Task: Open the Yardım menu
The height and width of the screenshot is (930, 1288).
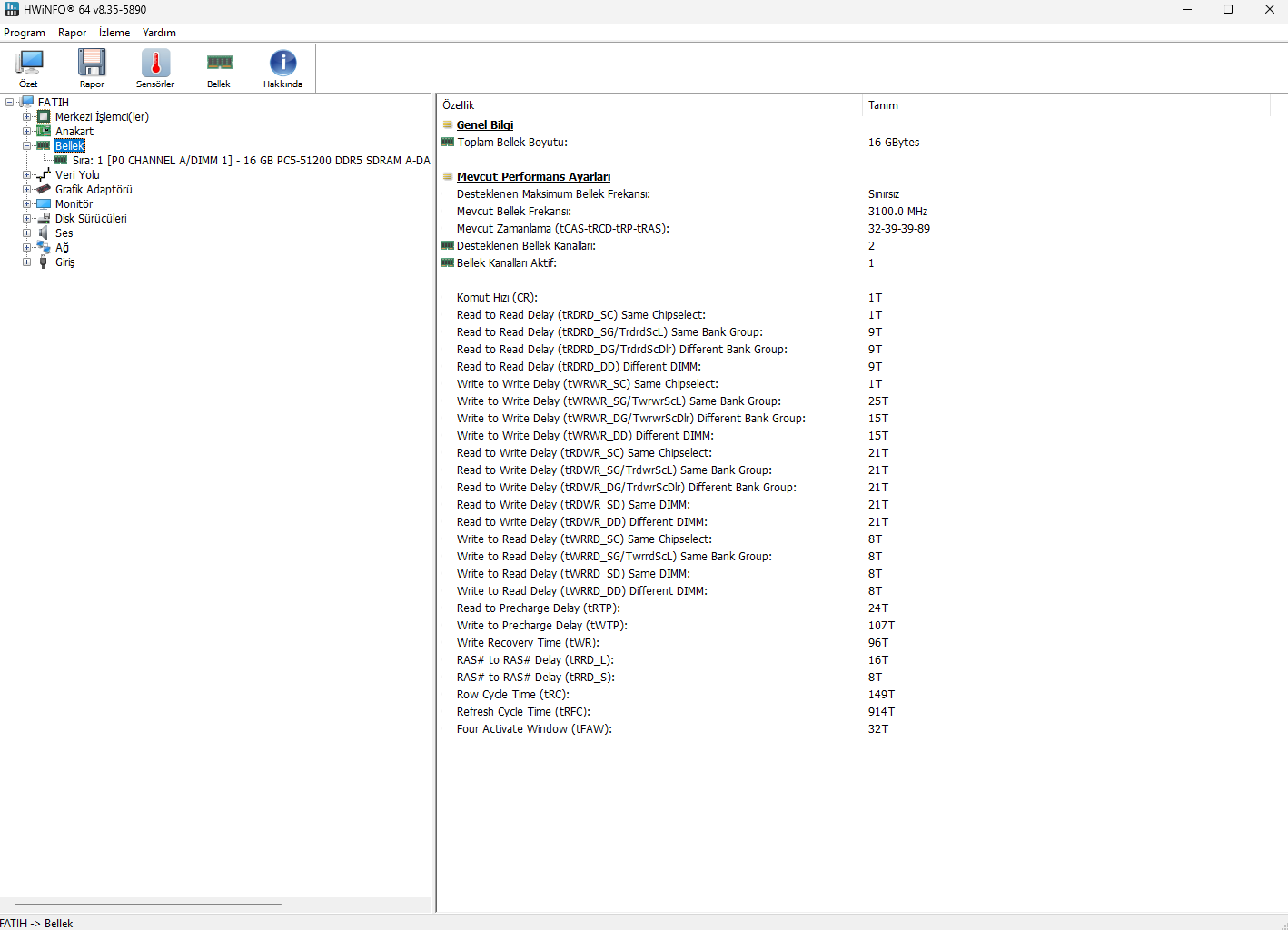Action: (x=159, y=33)
